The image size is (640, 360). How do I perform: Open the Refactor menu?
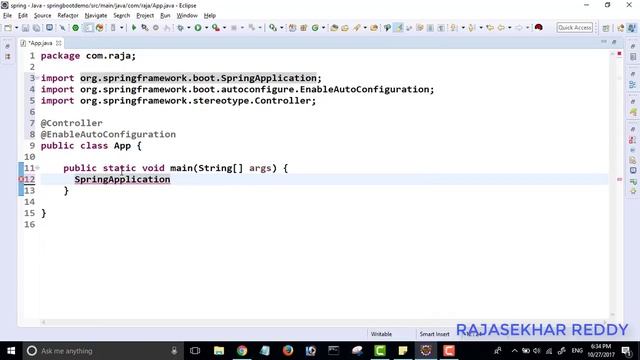point(68,16)
